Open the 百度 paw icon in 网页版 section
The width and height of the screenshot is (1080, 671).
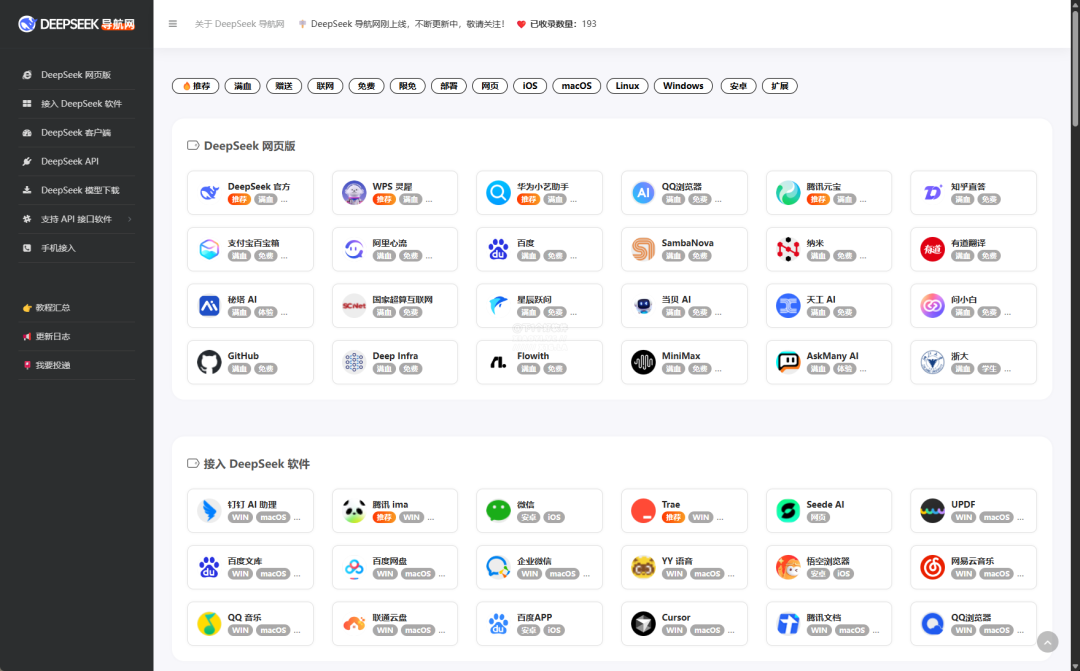(499, 249)
